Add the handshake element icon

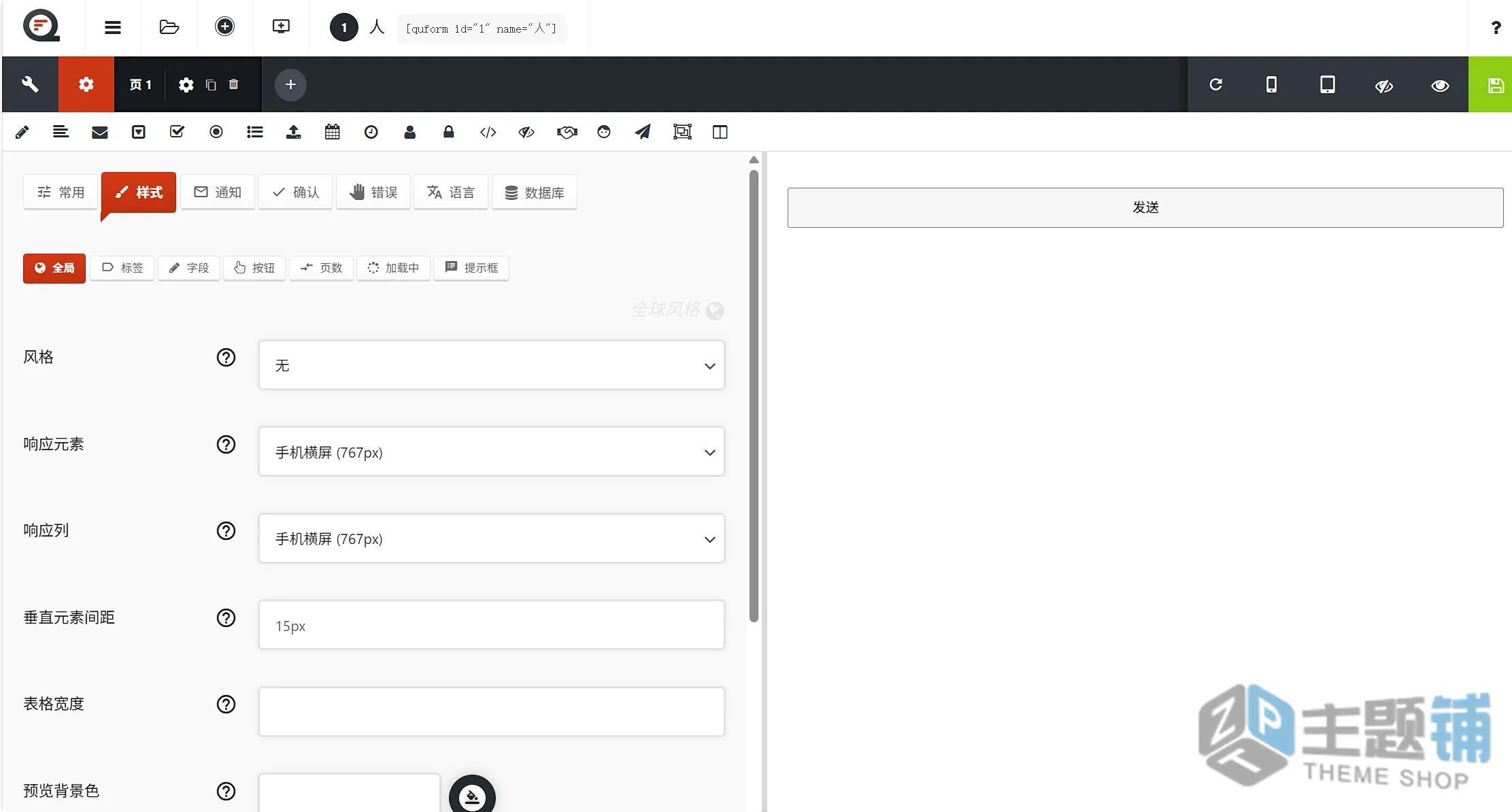[567, 132]
